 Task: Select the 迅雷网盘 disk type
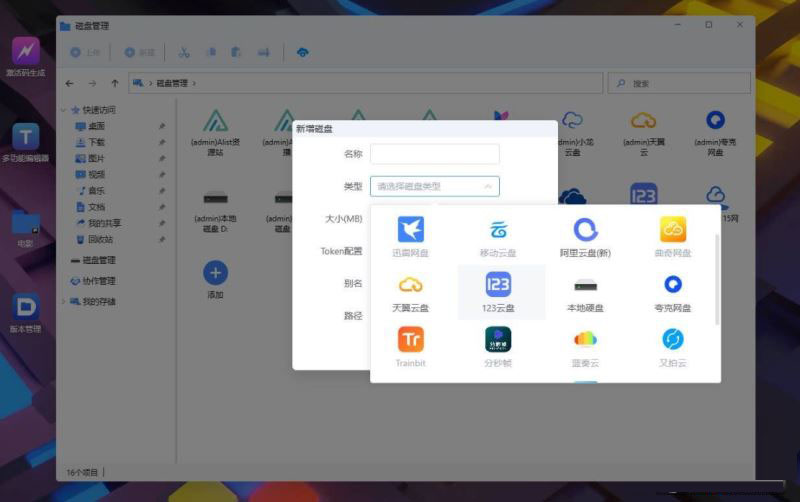coord(410,237)
